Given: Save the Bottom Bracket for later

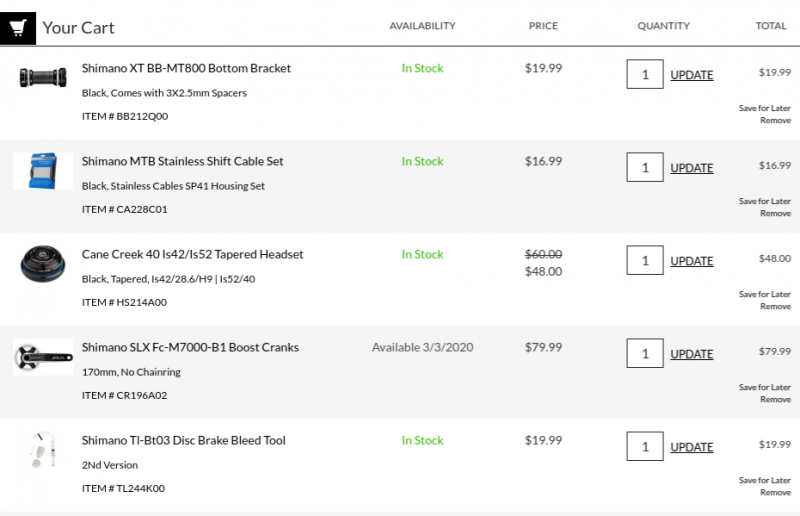Looking at the screenshot, I should (764, 108).
